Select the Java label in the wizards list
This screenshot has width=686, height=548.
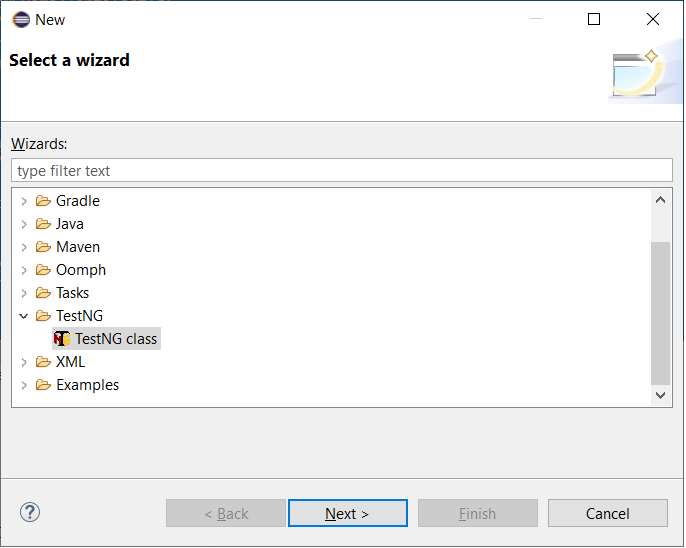click(x=70, y=224)
